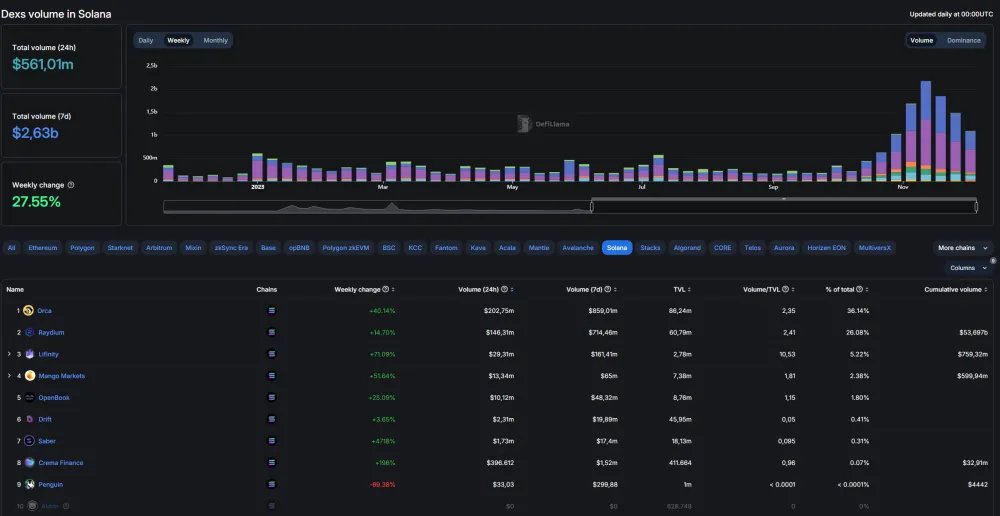Click the Crema Finance logo icon
The height and width of the screenshot is (516, 1000).
29,462
